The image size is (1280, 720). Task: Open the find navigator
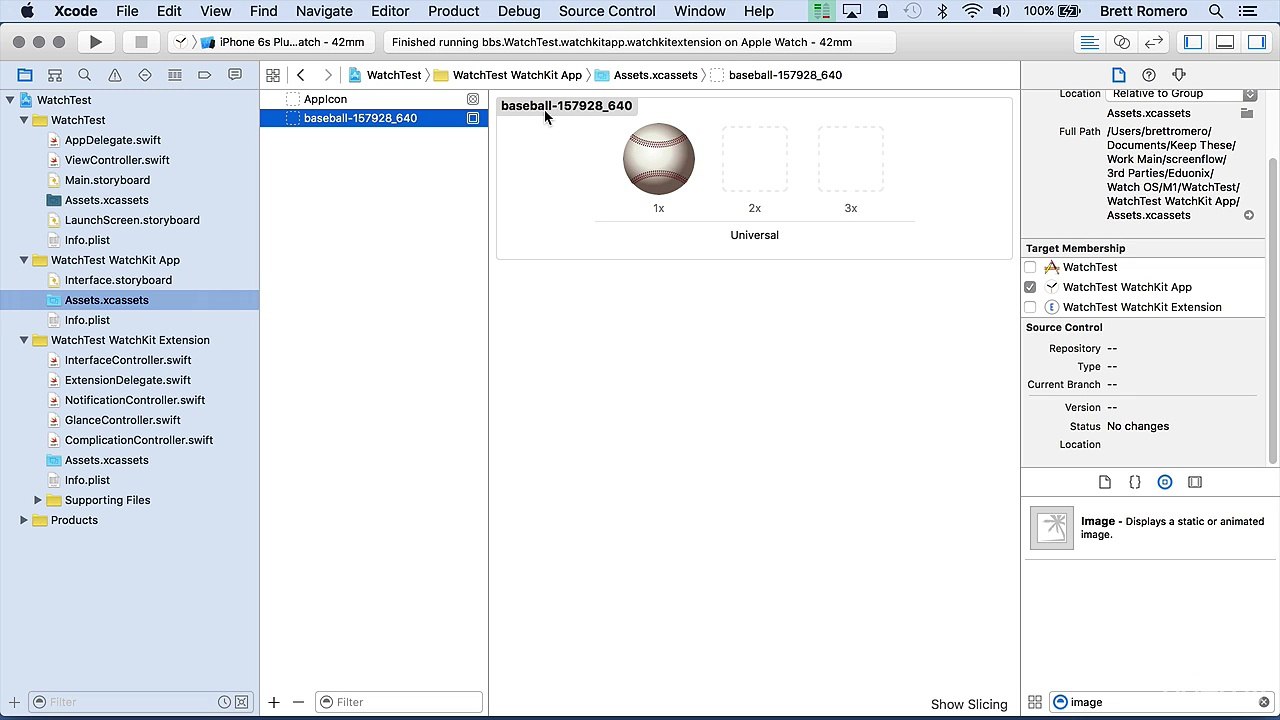click(85, 75)
